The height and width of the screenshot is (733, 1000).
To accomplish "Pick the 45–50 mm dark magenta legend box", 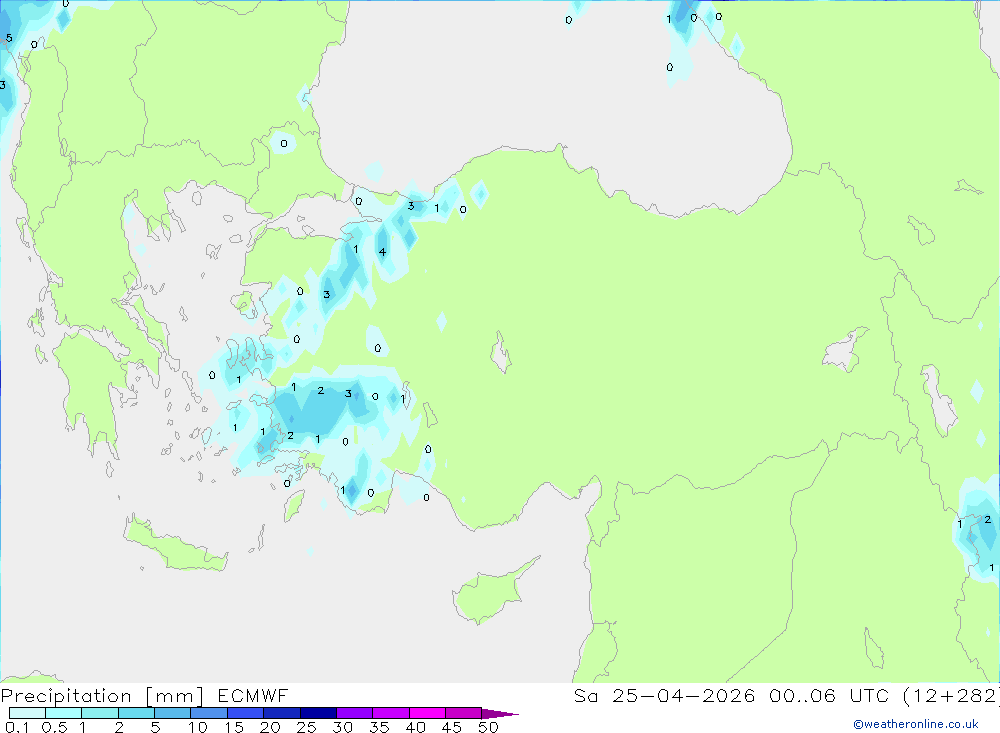I will 464,713.
